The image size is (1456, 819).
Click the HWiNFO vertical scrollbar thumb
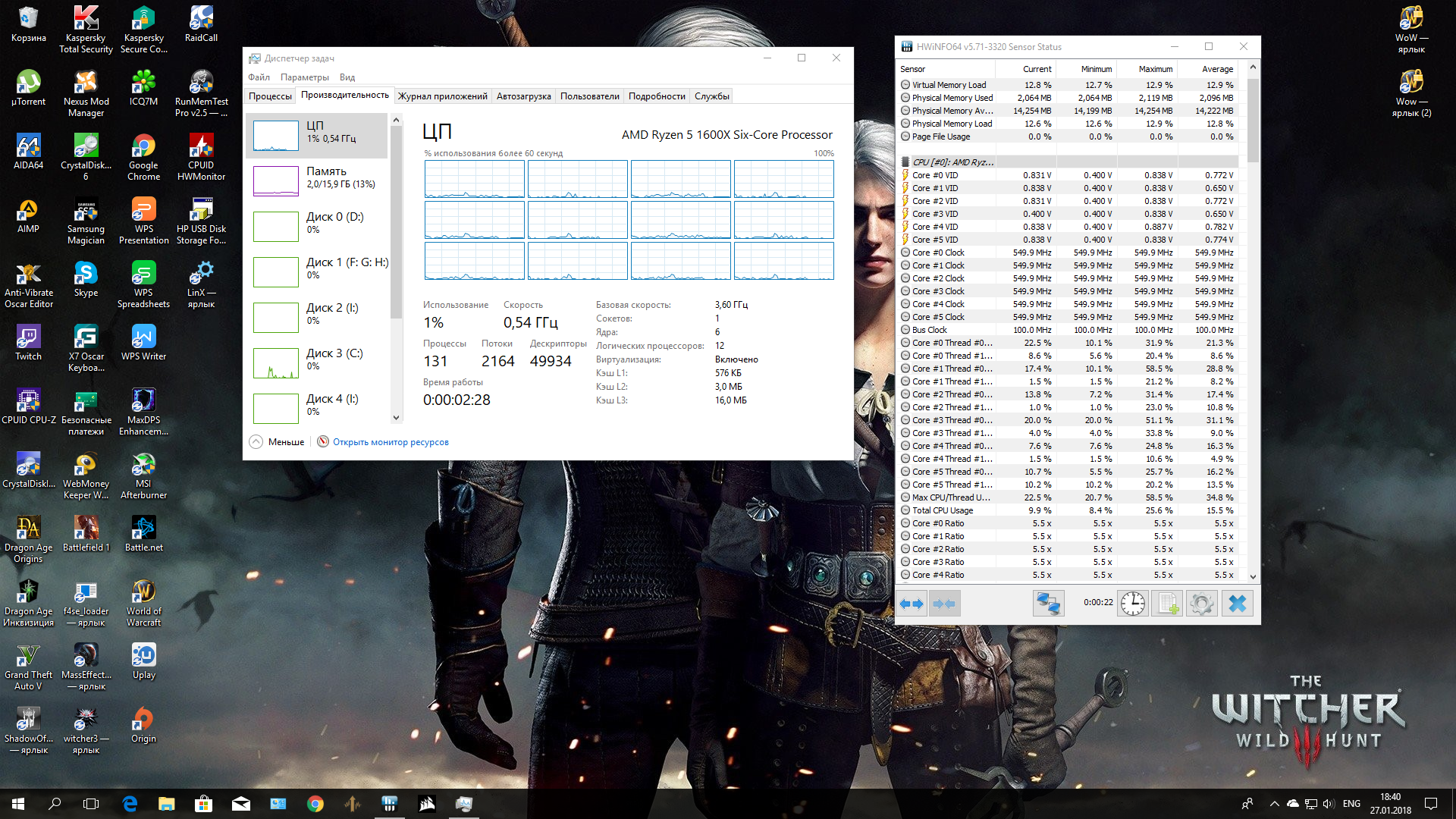coord(1253,120)
